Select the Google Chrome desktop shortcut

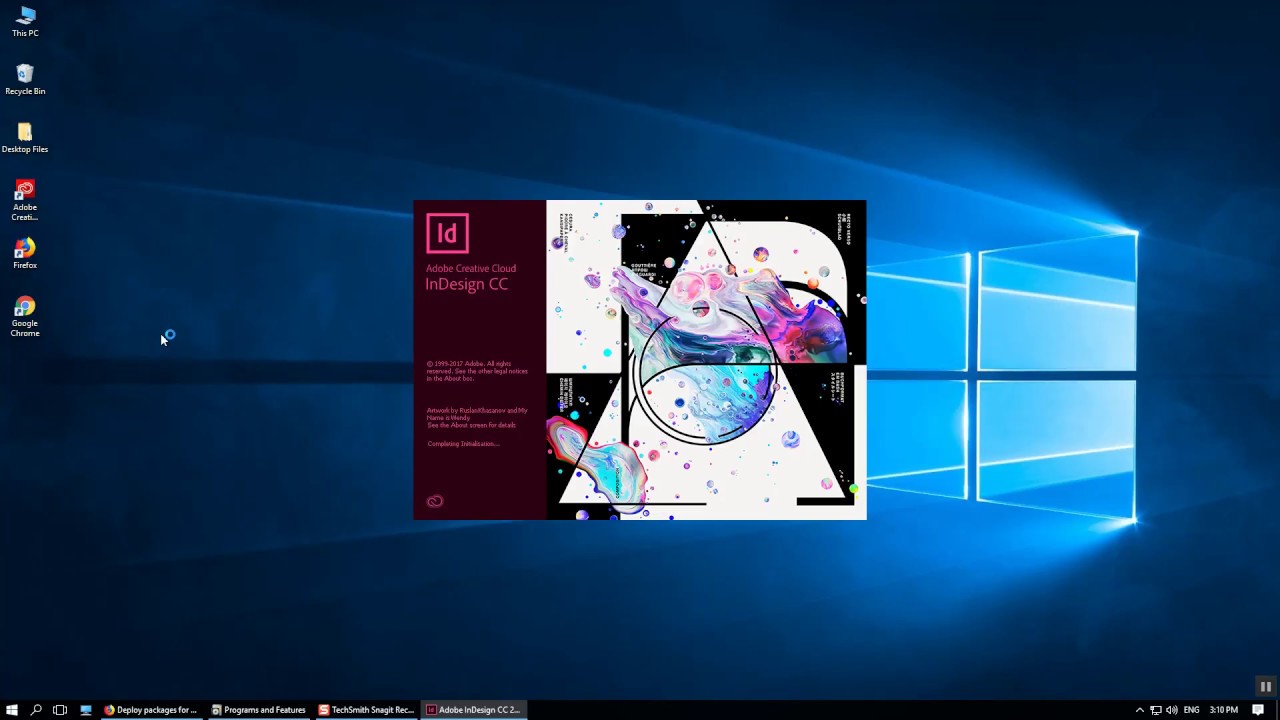pyautogui.click(x=25, y=316)
